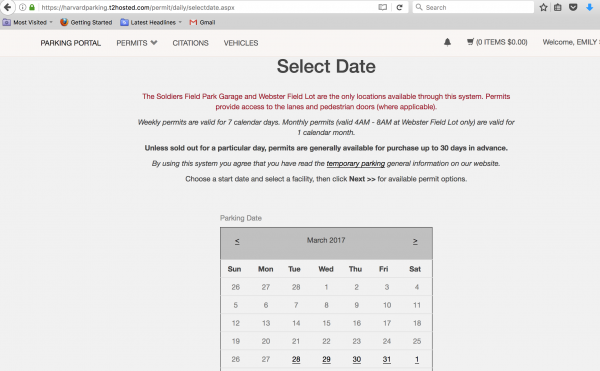Go back with the browser back arrow
Image resolution: width=600 pixels, height=371 pixels.
pos(7,7)
